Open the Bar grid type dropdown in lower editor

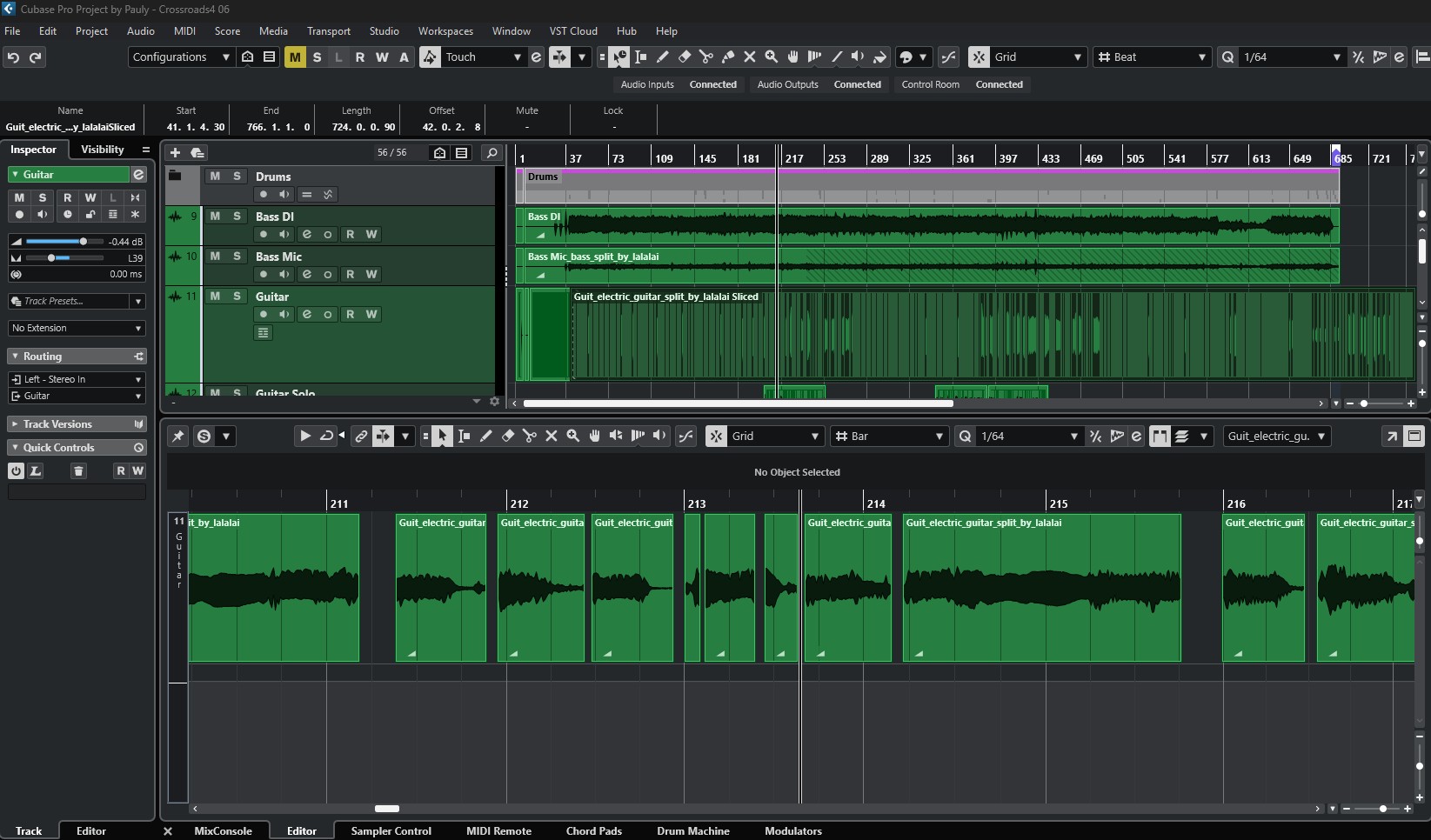click(888, 436)
